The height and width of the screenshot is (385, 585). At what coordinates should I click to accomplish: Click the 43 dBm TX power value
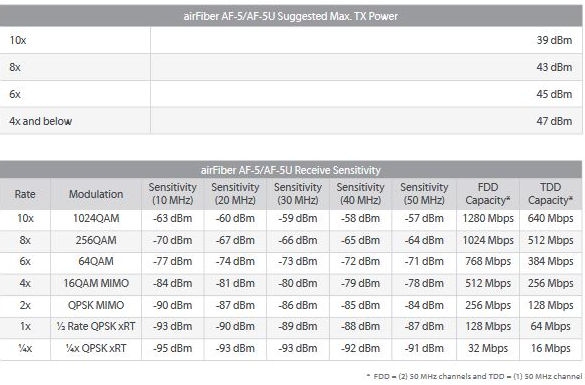pos(554,67)
